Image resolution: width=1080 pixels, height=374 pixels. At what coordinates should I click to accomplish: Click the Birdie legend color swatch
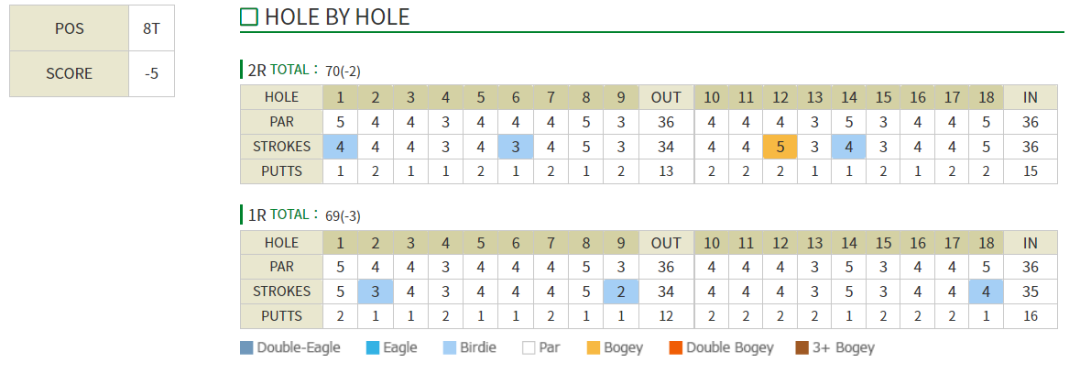[x=450, y=348]
